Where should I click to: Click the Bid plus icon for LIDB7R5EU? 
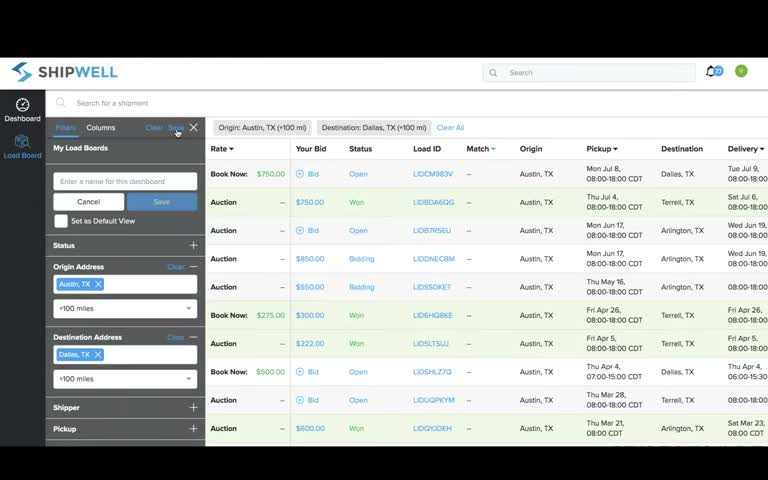[x=300, y=230]
